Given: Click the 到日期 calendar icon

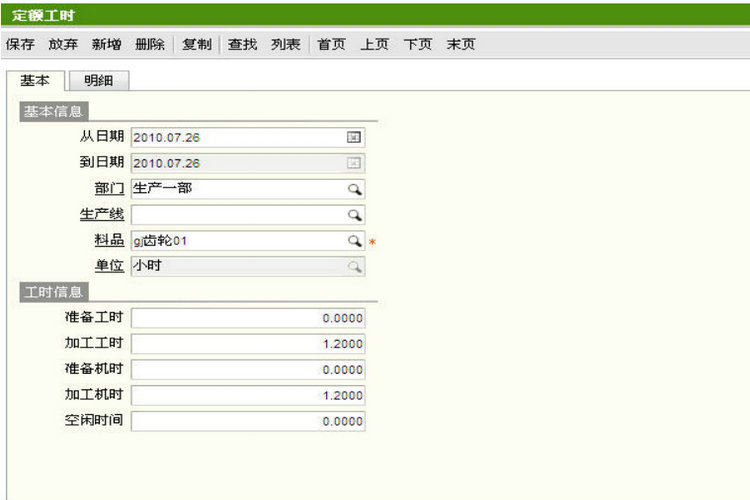Looking at the screenshot, I should click(354, 163).
